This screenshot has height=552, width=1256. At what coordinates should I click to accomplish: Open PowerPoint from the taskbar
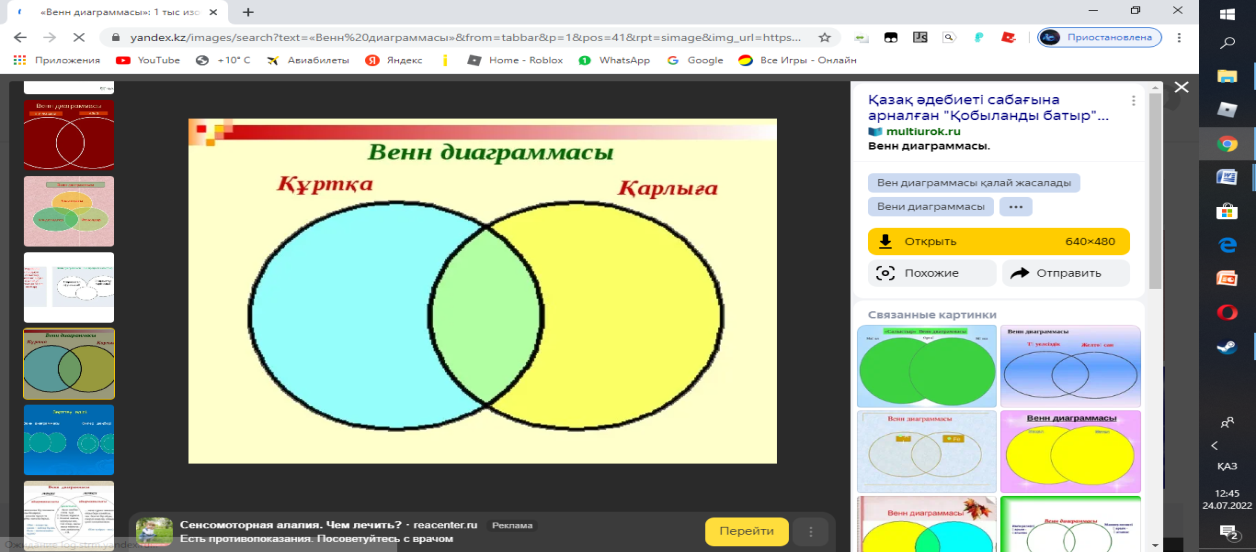pyautogui.click(x=1227, y=279)
